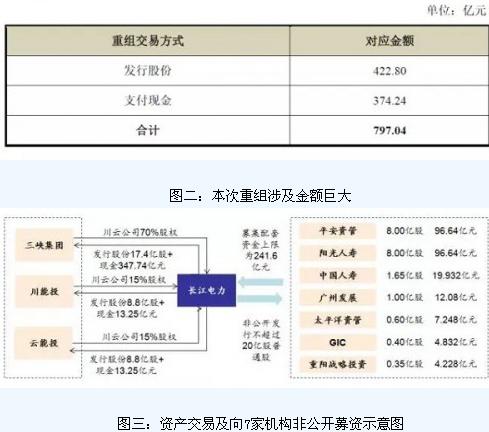
Task: Click the '0.60亿股' value
Action: pyautogui.click(x=404, y=320)
